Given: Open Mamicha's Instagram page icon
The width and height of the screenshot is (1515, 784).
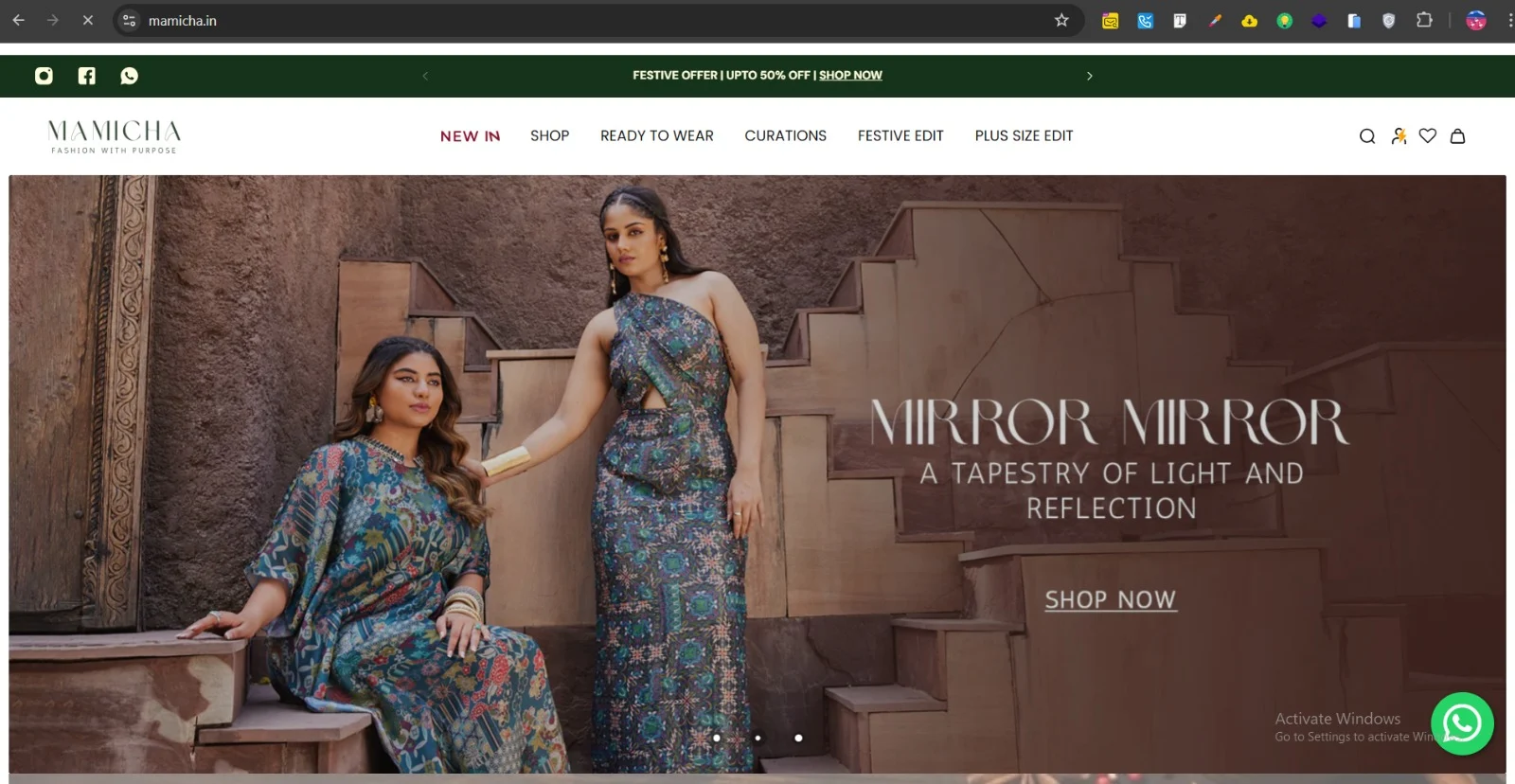Looking at the screenshot, I should 44,76.
